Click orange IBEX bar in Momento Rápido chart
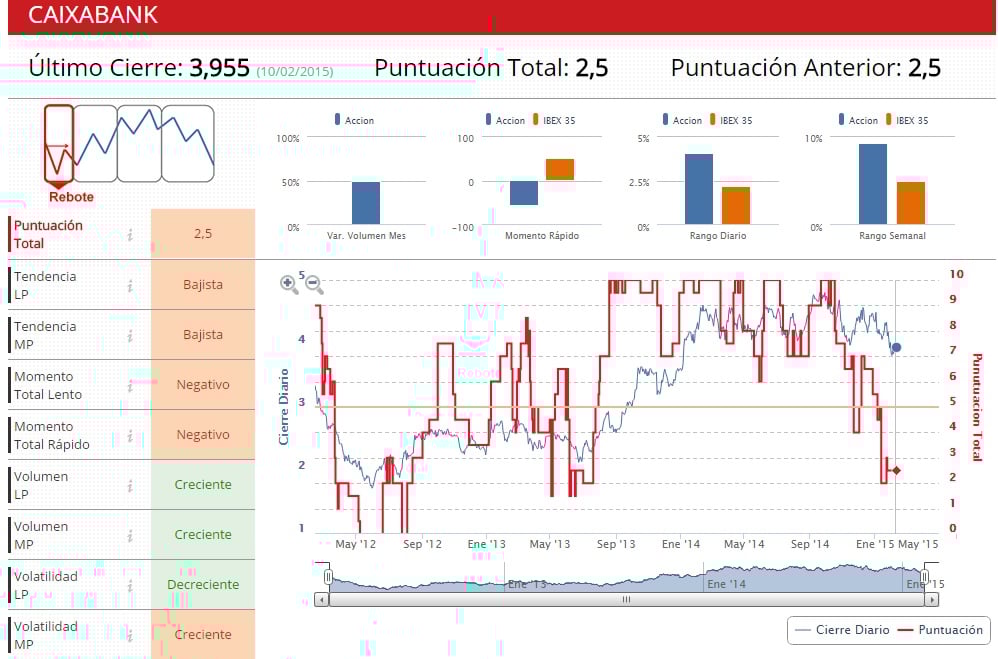This screenshot has width=998, height=659. 560,169
